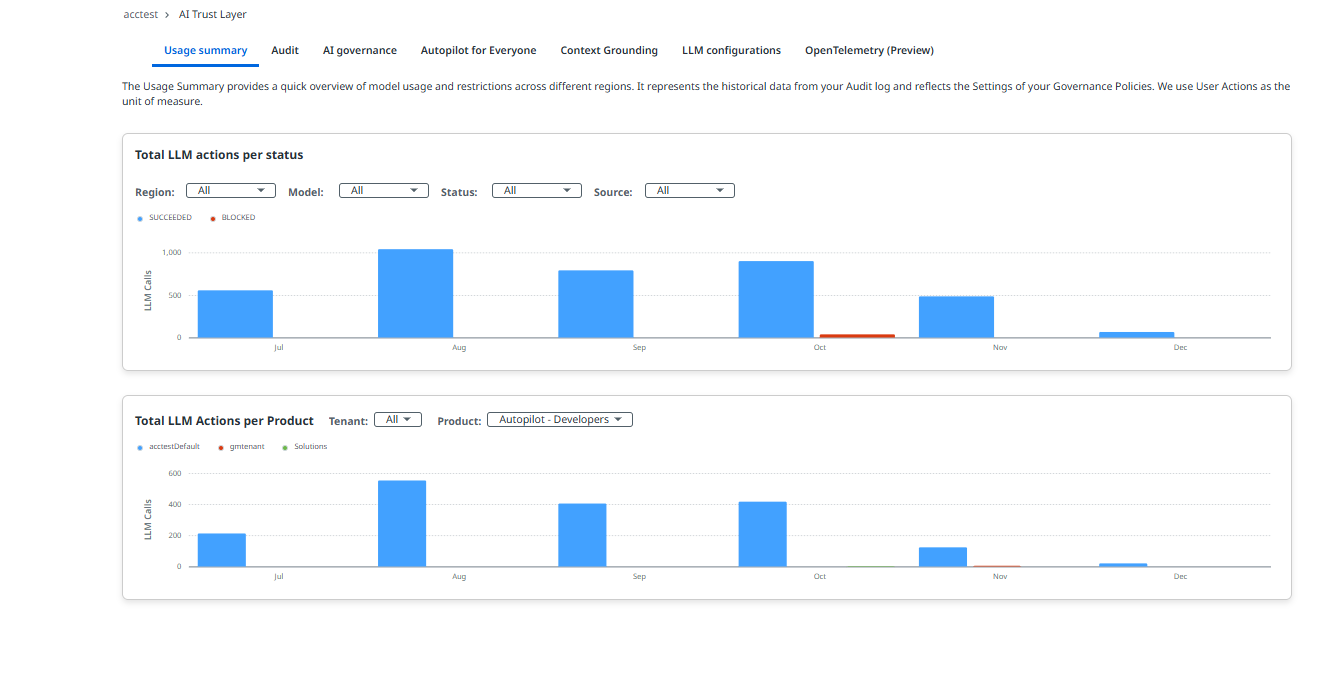Toggle the BLOCKED legend series
The image size is (1338, 698).
(237, 218)
